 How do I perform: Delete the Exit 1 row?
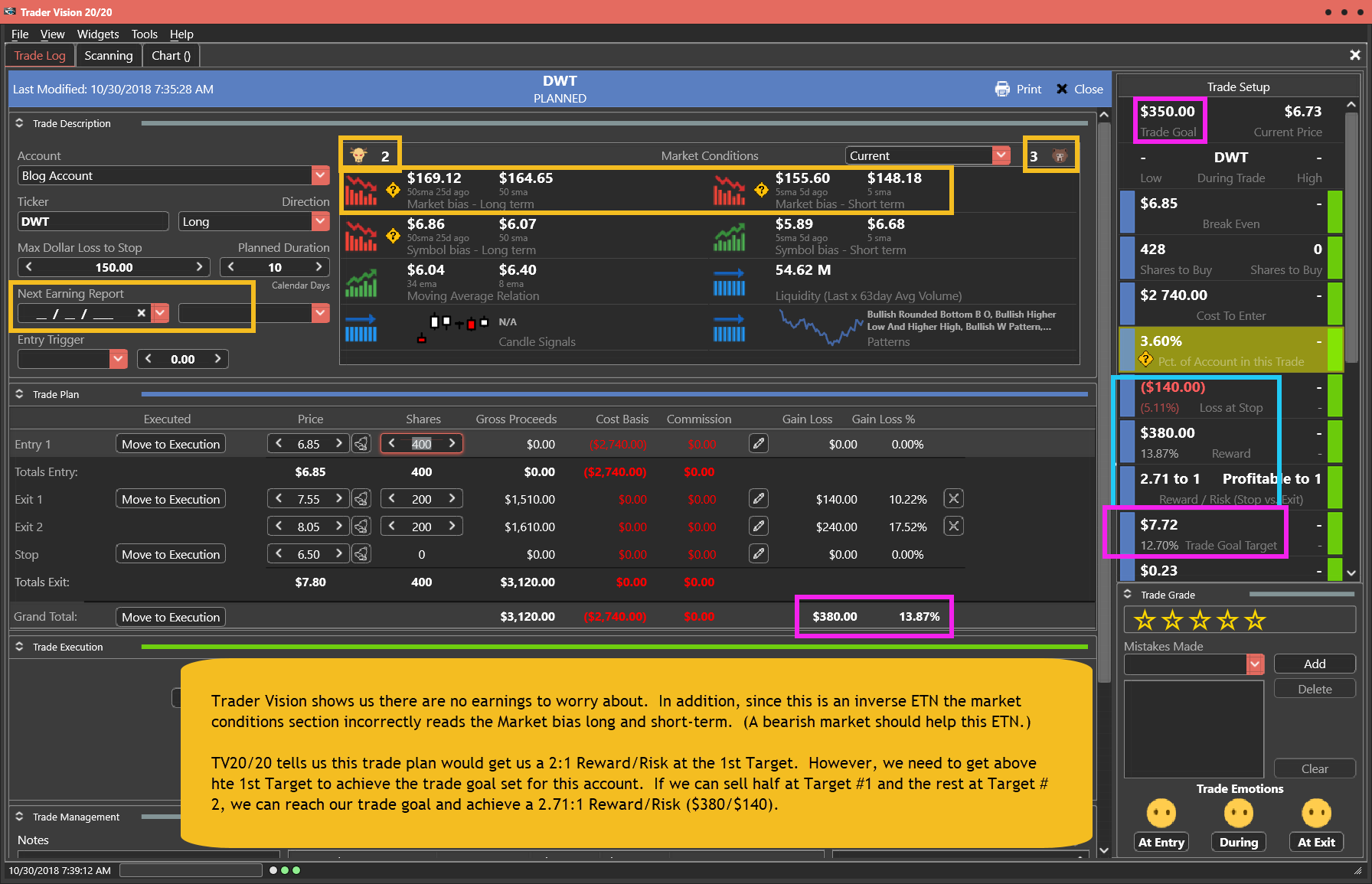coord(953,498)
